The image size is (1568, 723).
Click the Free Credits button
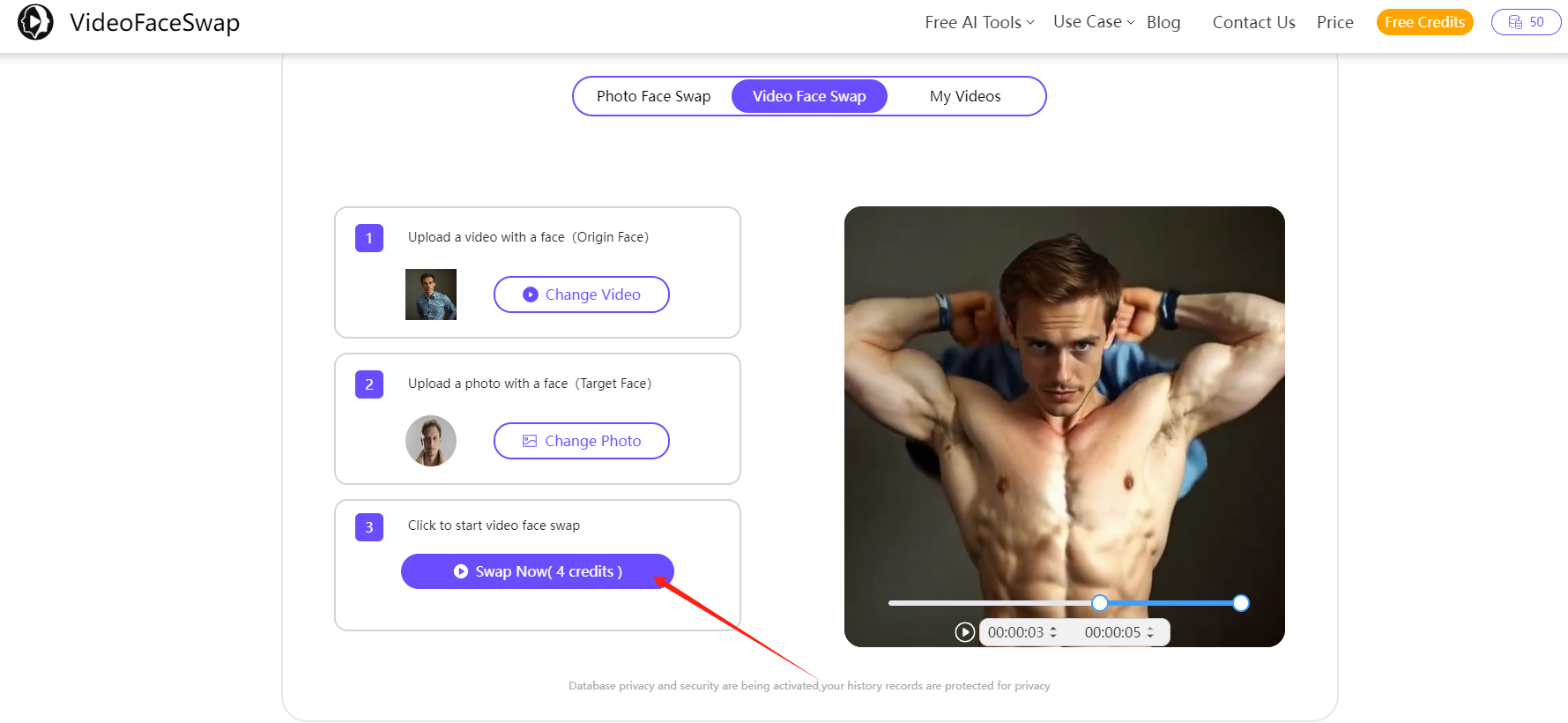[1424, 22]
